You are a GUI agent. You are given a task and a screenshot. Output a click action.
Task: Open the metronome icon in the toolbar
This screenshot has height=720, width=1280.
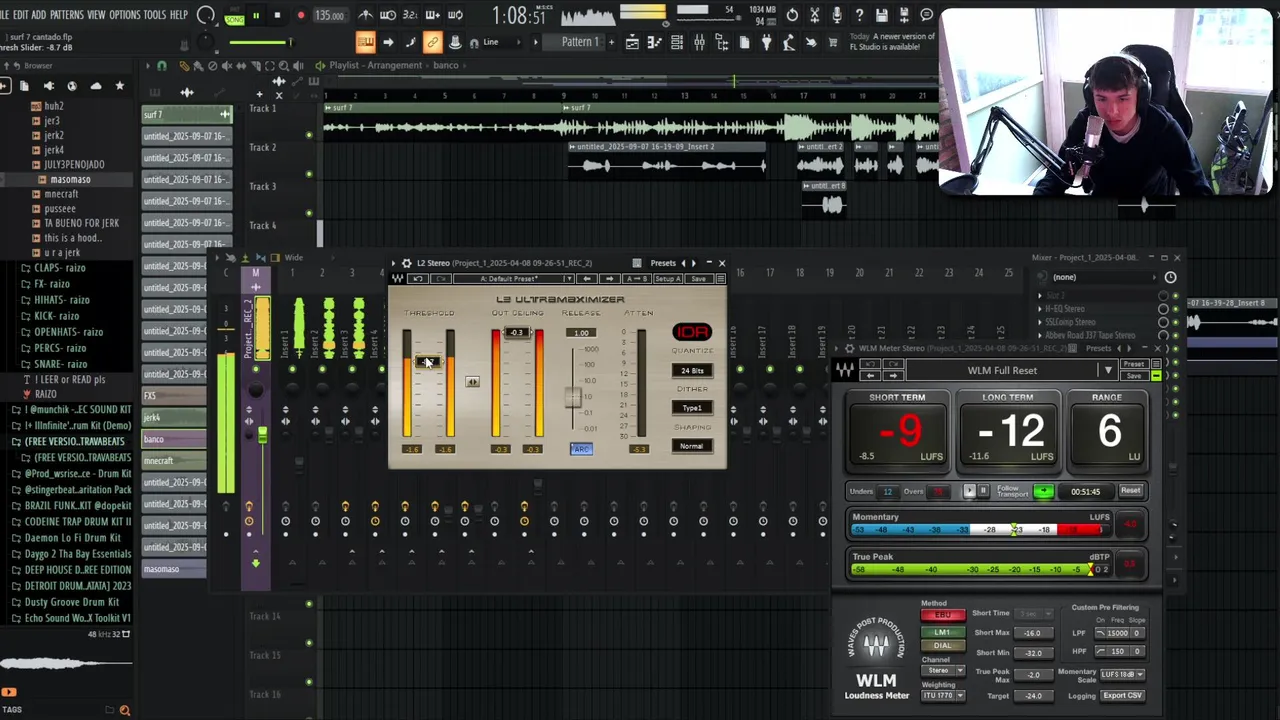pyautogui.click(x=366, y=15)
